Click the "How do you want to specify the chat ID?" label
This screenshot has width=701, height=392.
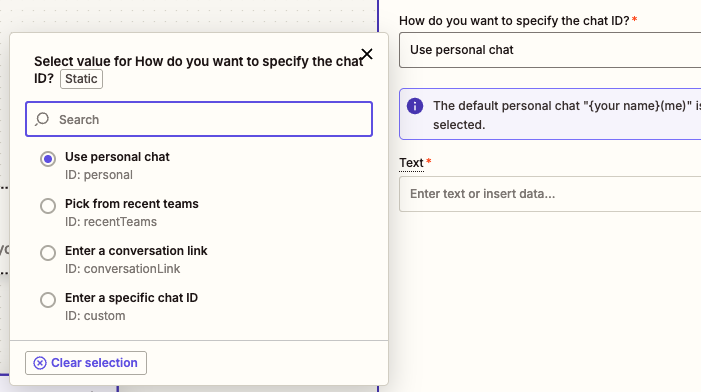(x=514, y=21)
